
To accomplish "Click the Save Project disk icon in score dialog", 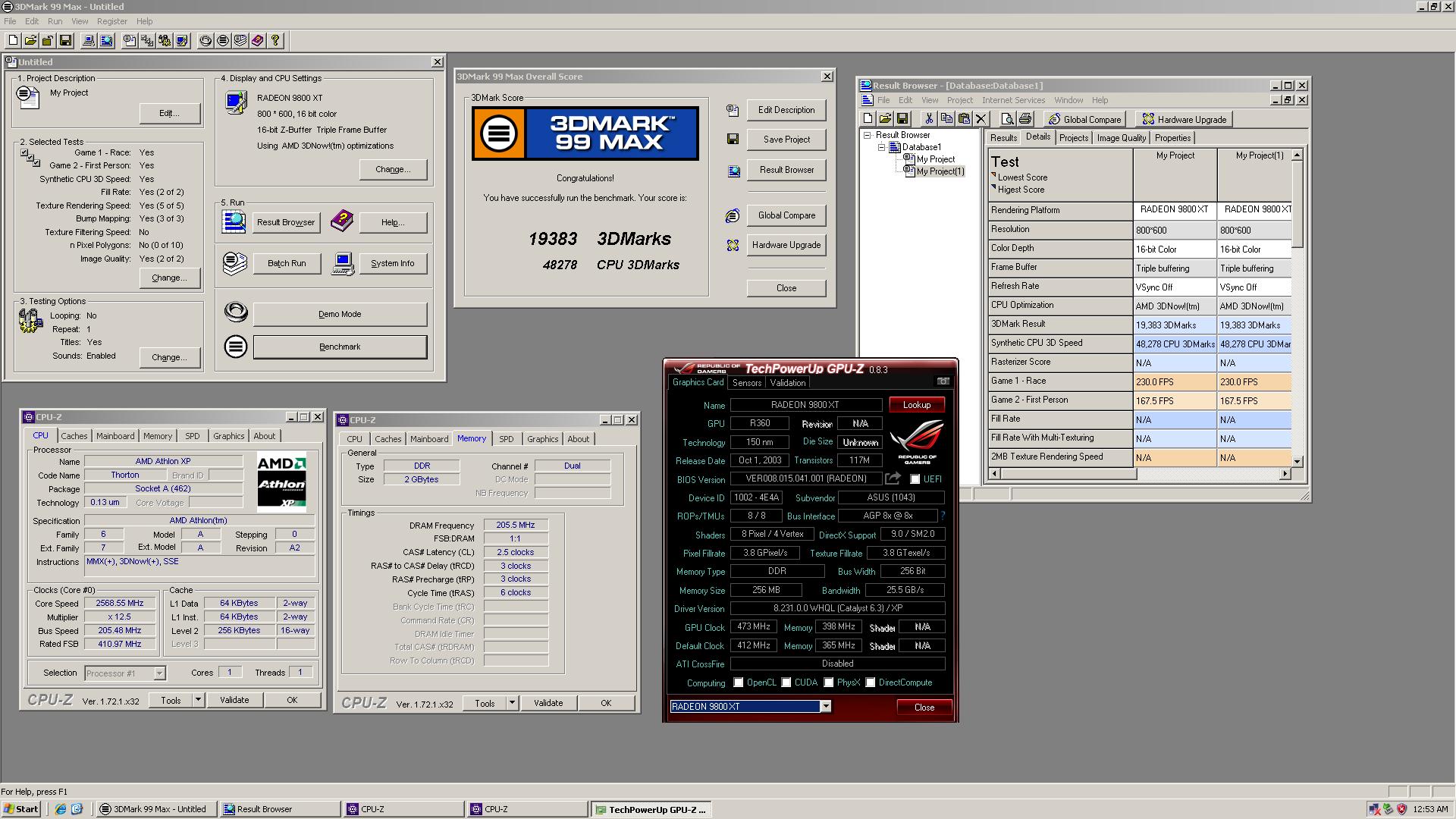I will [x=733, y=140].
